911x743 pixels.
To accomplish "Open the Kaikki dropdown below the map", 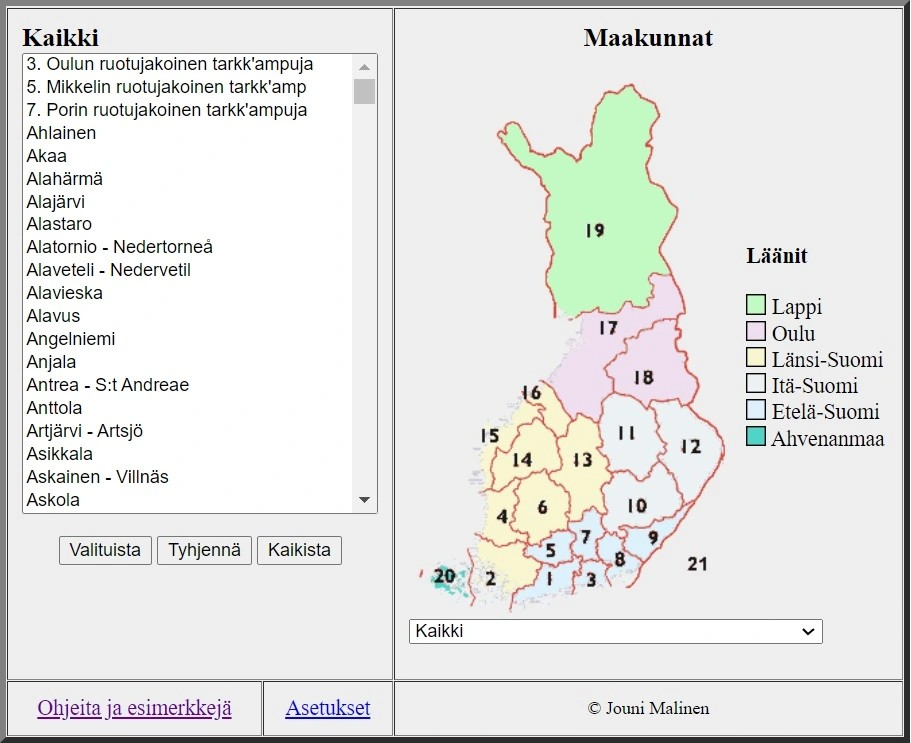I will [x=615, y=631].
